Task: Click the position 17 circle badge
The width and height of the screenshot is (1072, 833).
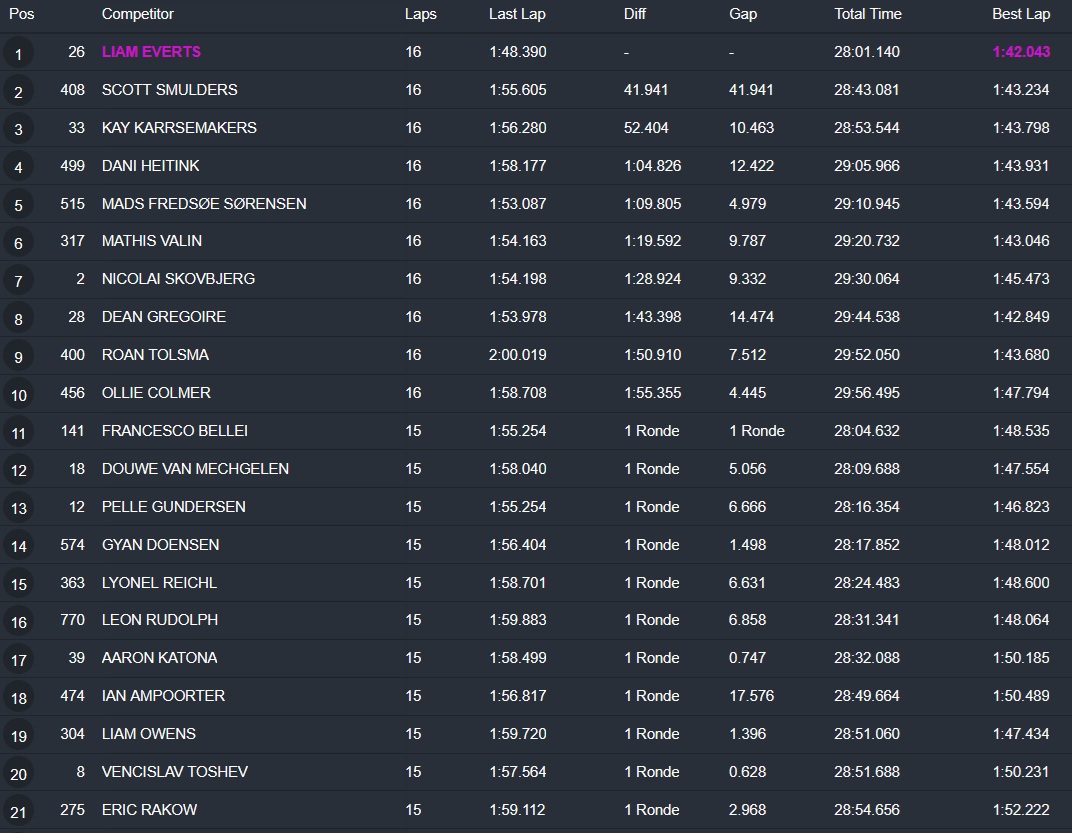Action: pyautogui.click(x=18, y=660)
